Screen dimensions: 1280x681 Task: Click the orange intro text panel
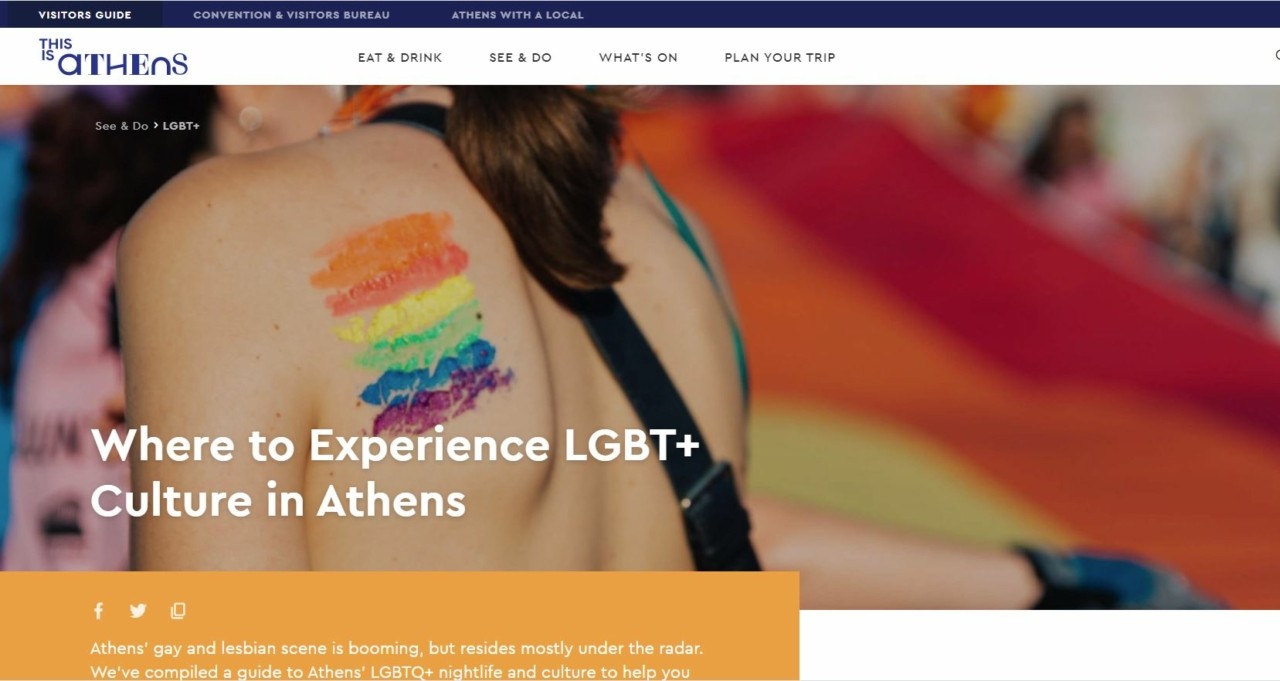400,626
